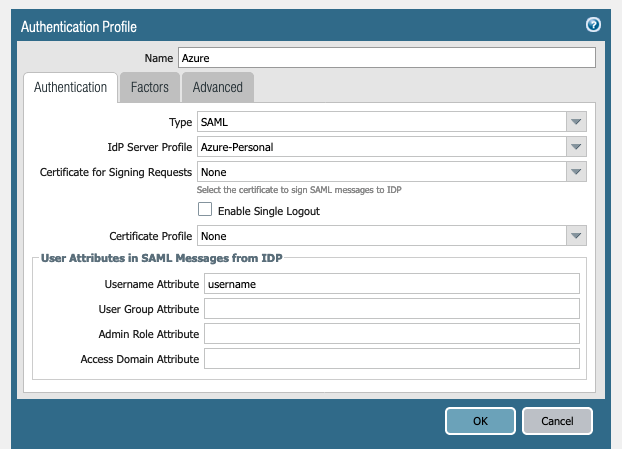Confirm with the OK button
Screen dimensions: 622x449
point(480,421)
